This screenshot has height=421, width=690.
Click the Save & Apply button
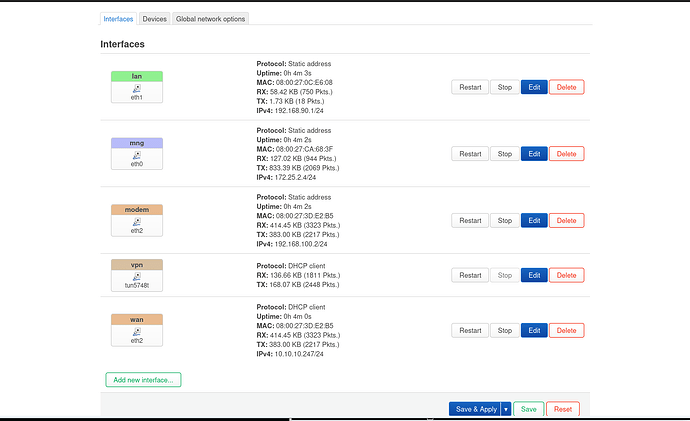click(x=475, y=409)
